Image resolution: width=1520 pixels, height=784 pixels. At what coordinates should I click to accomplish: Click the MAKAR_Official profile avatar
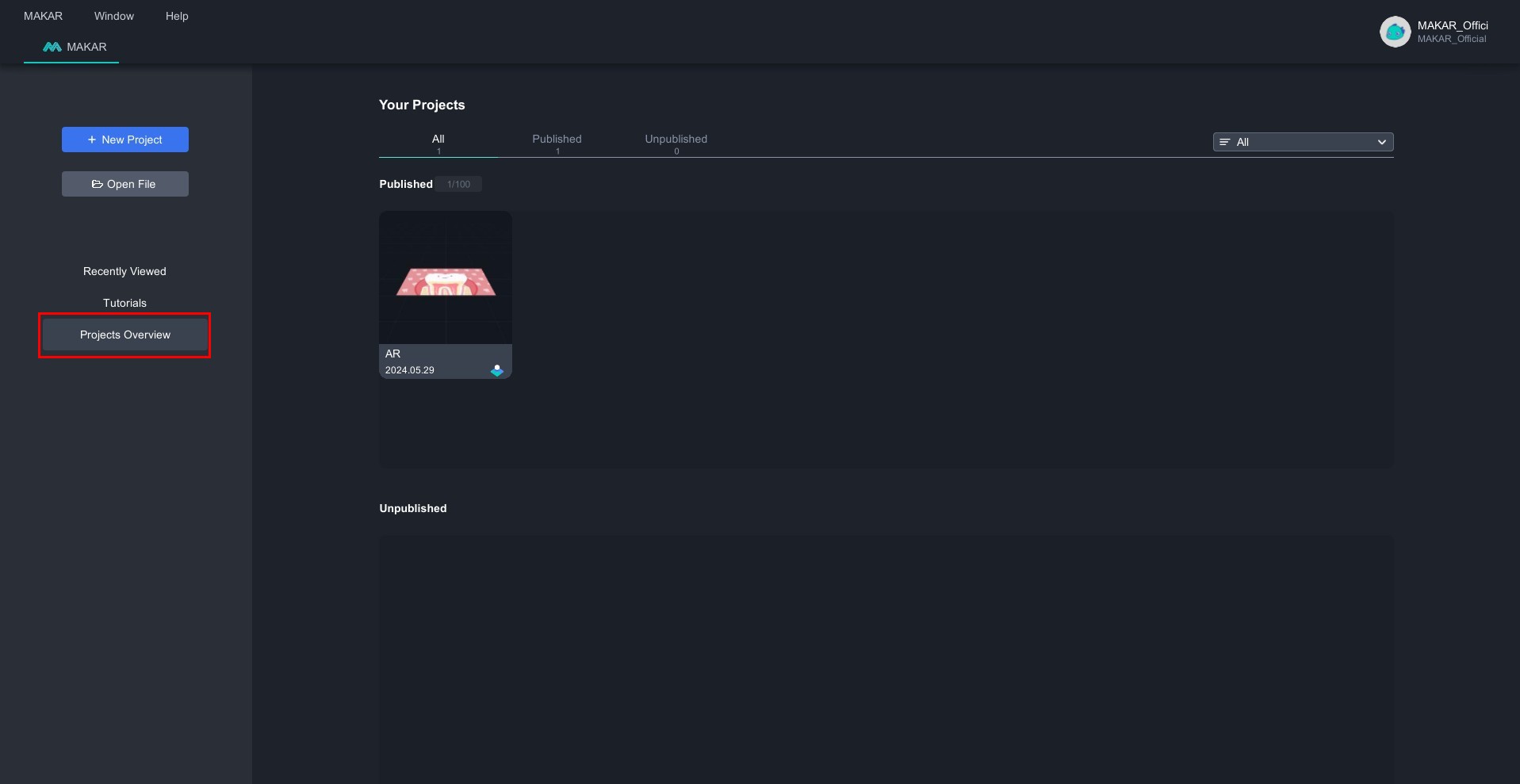pyautogui.click(x=1395, y=32)
